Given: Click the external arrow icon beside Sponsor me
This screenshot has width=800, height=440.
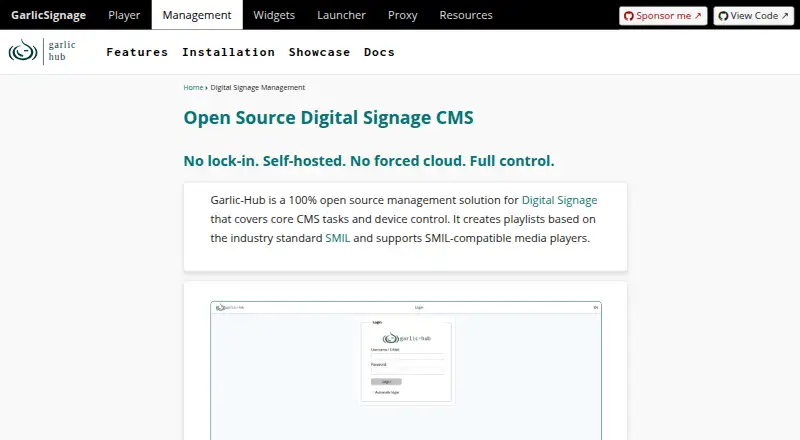Looking at the screenshot, I should [x=698, y=16].
